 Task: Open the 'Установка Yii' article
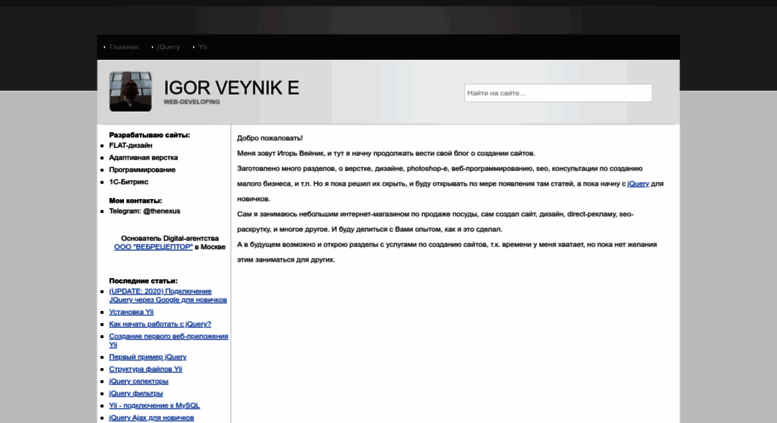tap(131, 312)
